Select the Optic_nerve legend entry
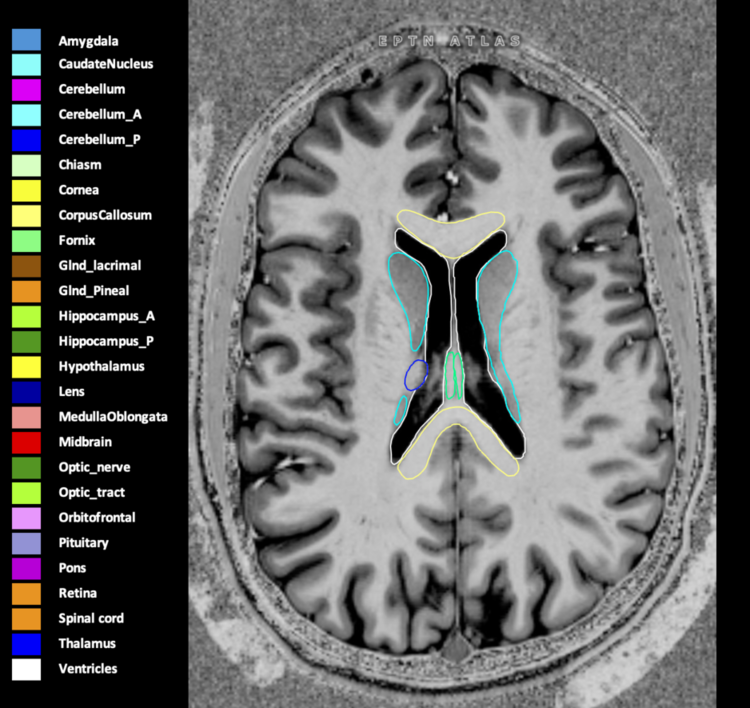This screenshot has width=750, height=708. (94, 467)
